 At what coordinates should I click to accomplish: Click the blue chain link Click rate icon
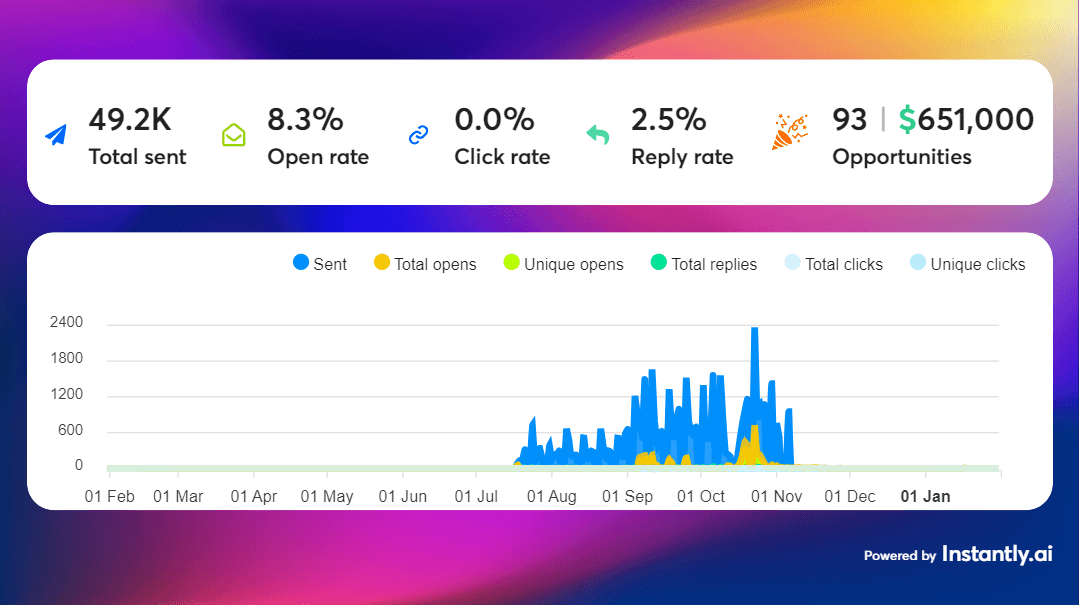coord(418,135)
